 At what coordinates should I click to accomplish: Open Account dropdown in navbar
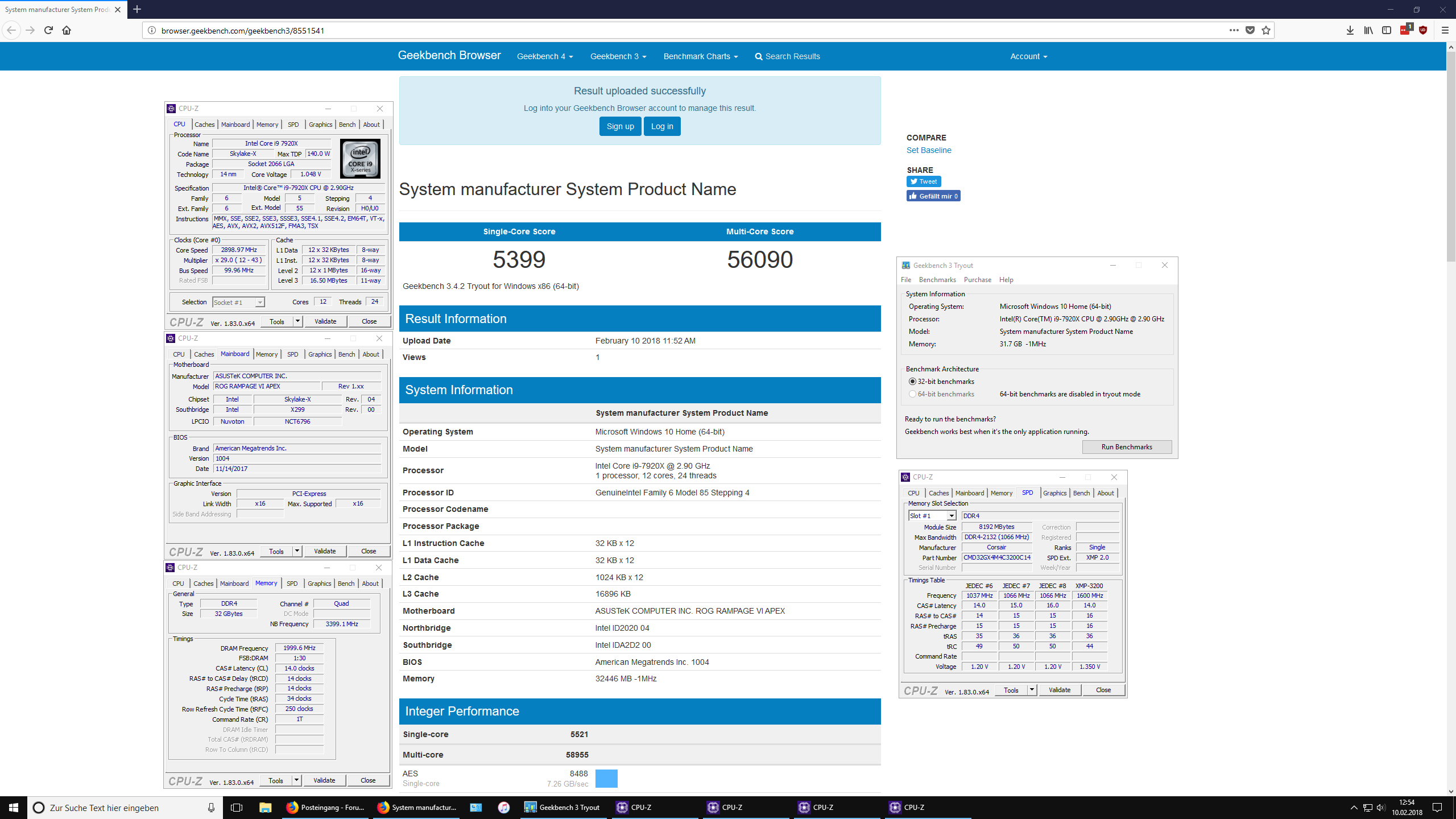1028,56
